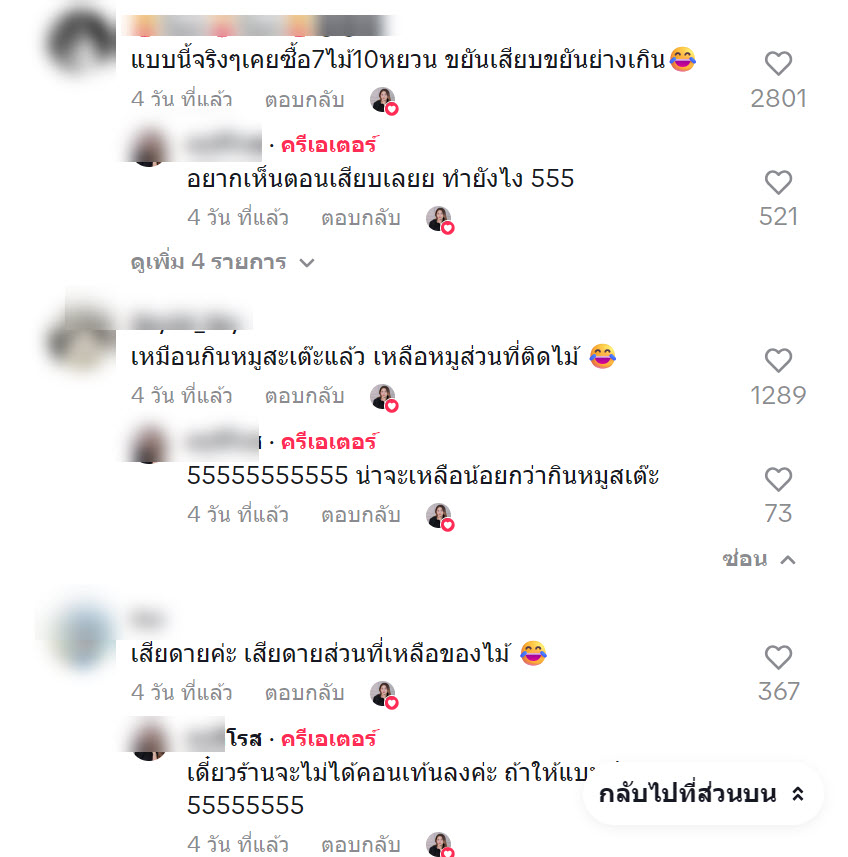Open profile picture of หมูสะเต๊ะ commenter
The width and height of the screenshot is (848, 857).
[x=80, y=340]
